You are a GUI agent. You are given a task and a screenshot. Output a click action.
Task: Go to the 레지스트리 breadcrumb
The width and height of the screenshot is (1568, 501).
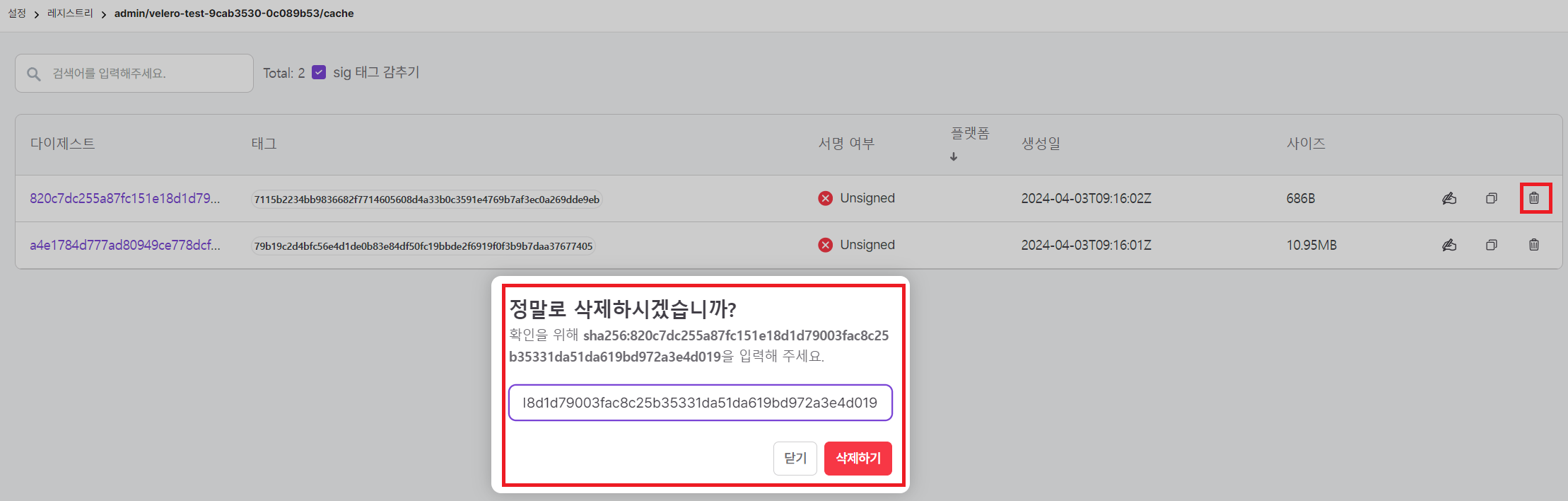pos(70,13)
